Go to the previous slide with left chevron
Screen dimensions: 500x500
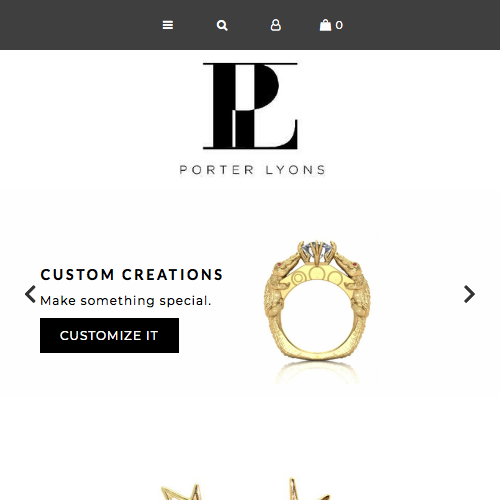30,294
